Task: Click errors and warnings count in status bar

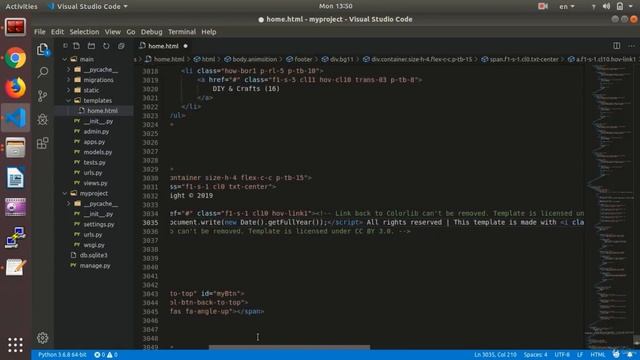Action: (x=106, y=355)
